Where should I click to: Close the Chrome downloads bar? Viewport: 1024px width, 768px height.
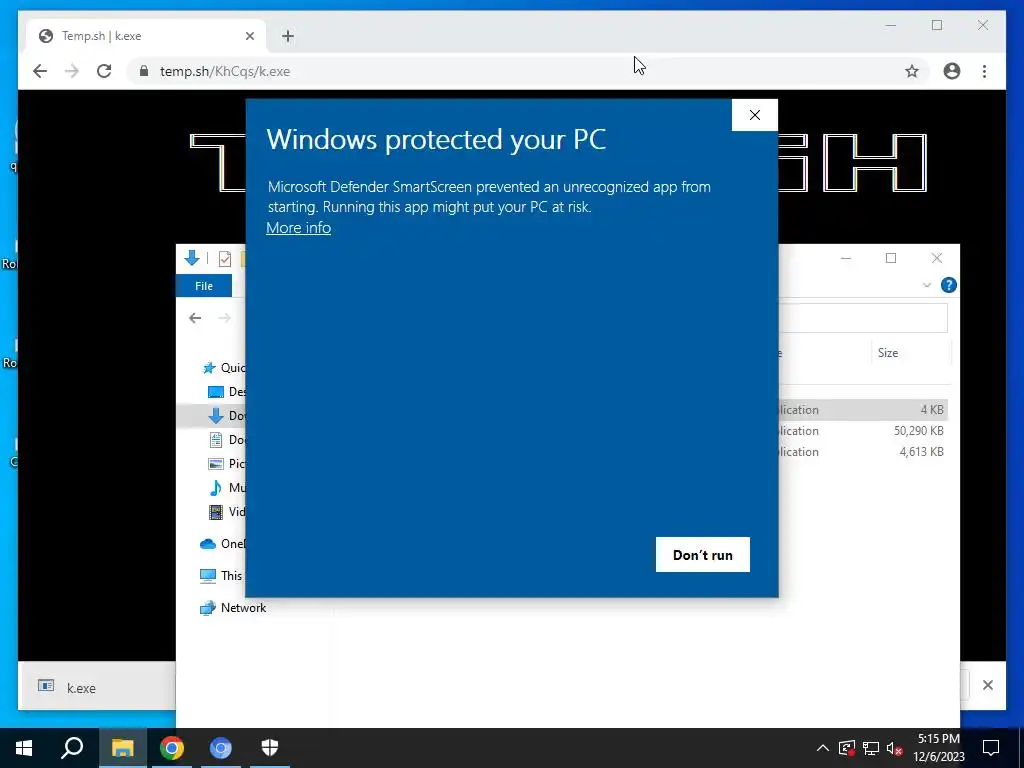[987, 685]
